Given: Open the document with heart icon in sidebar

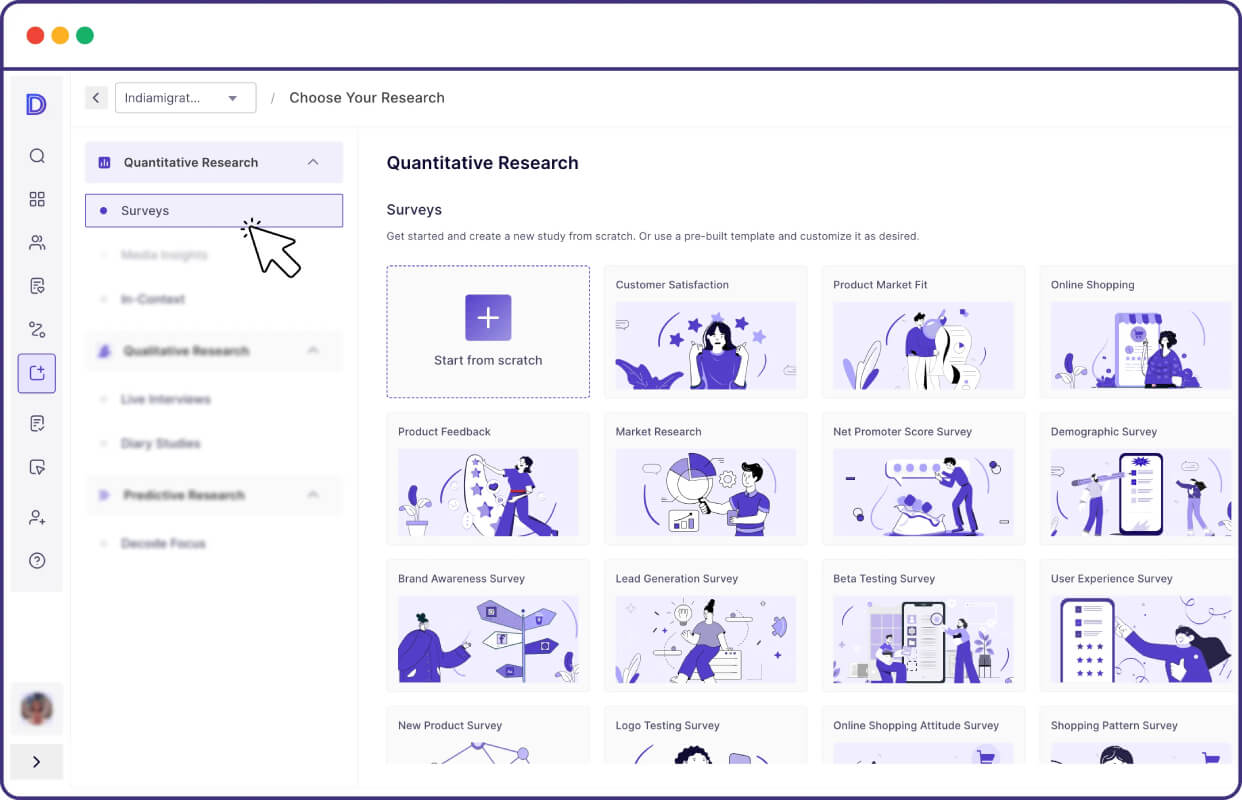Looking at the screenshot, I should coord(37,287).
